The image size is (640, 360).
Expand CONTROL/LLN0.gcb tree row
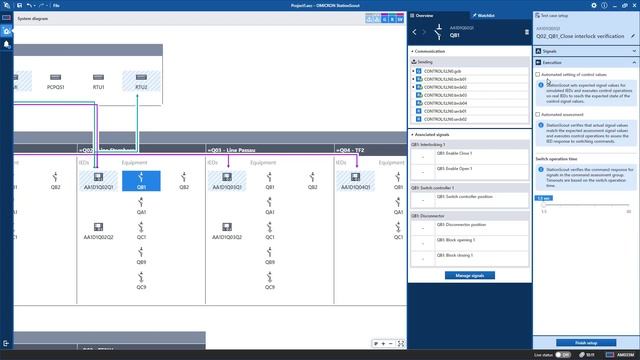pos(413,71)
